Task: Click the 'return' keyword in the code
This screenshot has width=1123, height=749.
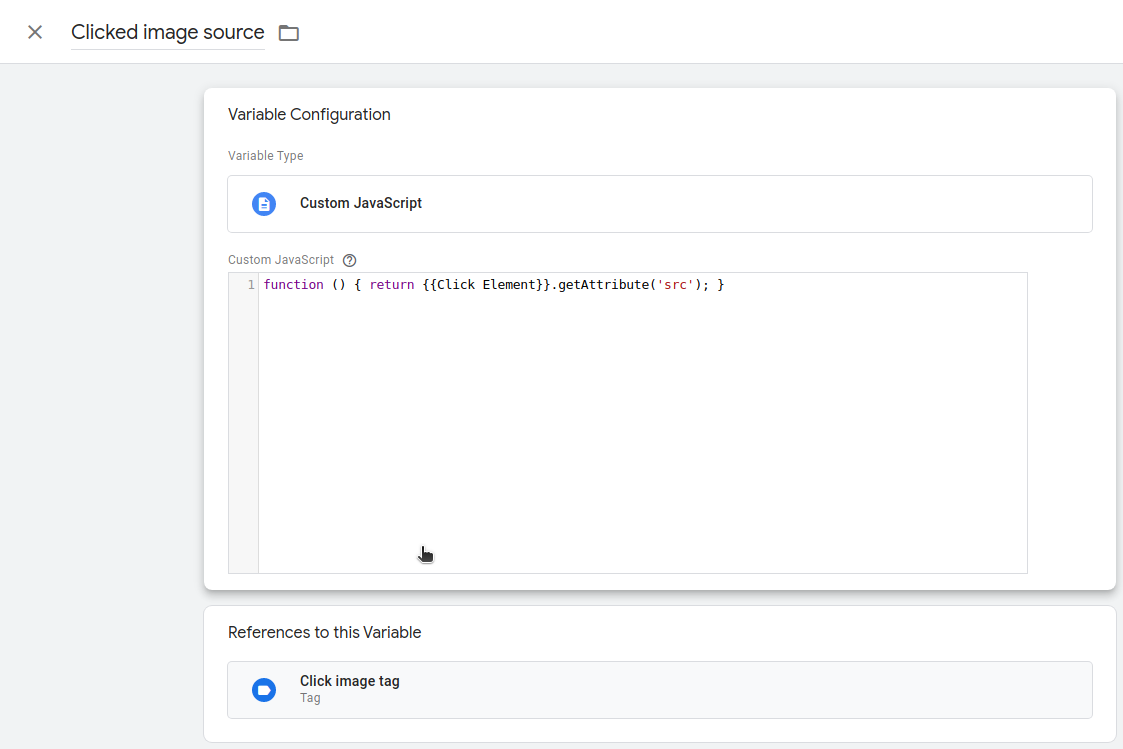Action: click(391, 285)
